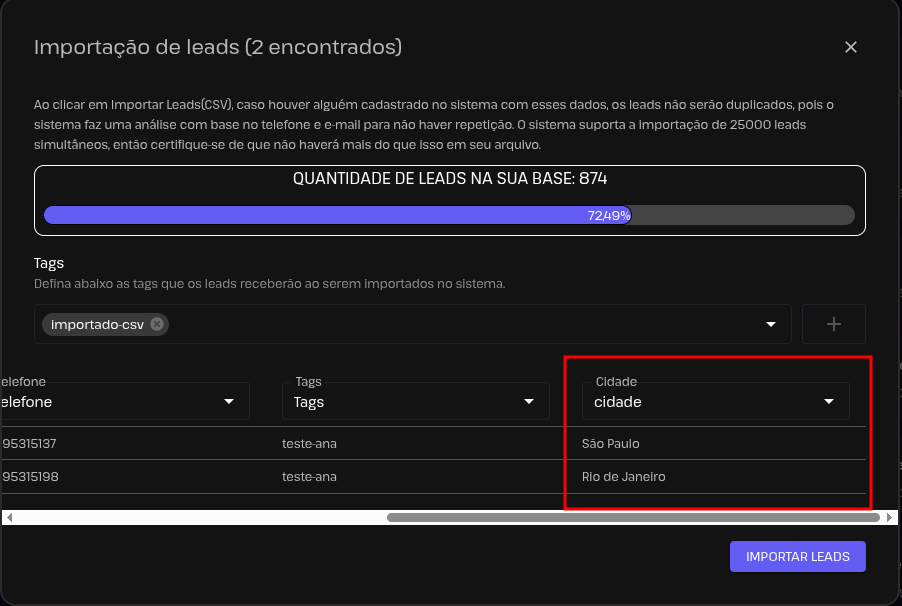The height and width of the screenshot is (606, 902).
Task: Click the importado-csv tag label
Action: pos(97,324)
